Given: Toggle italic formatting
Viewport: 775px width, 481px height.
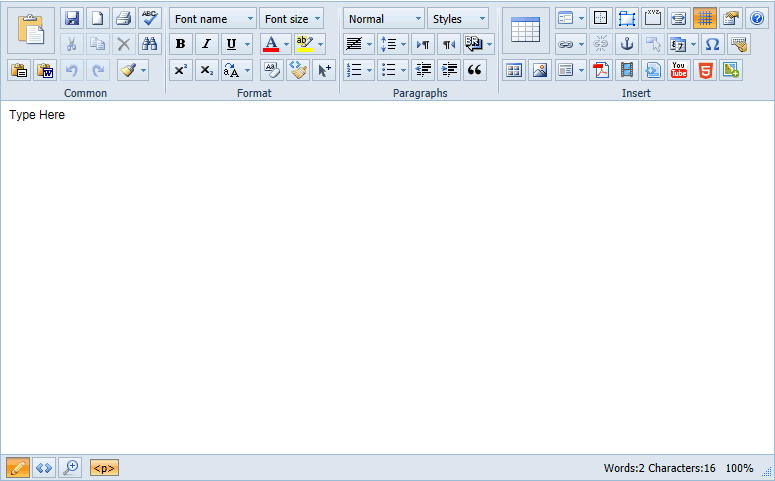Looking at the screenshot, I should click(x=207, y=44).
